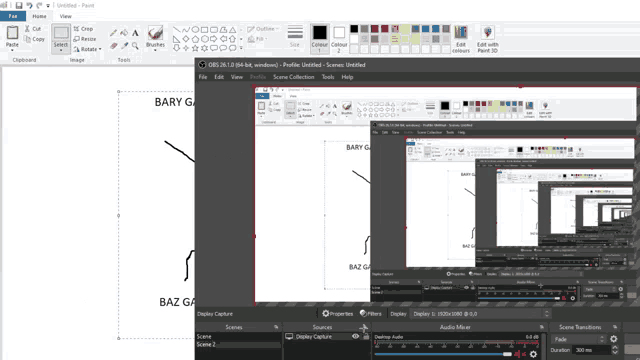
Task: Open the File tab in Paint
Action: (13, 16)
